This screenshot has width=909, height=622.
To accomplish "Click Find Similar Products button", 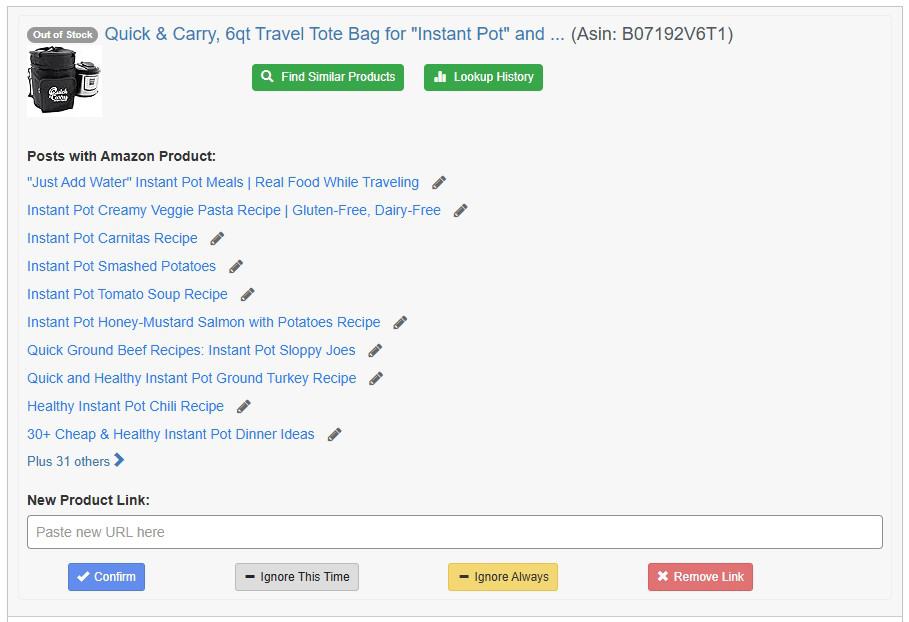I will coord(328,77).
